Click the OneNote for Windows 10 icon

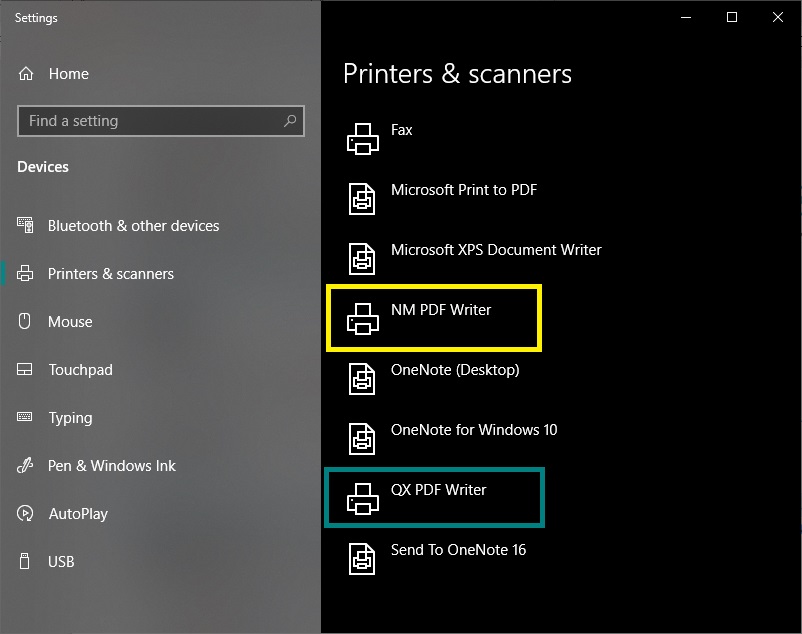pos(362,439)
